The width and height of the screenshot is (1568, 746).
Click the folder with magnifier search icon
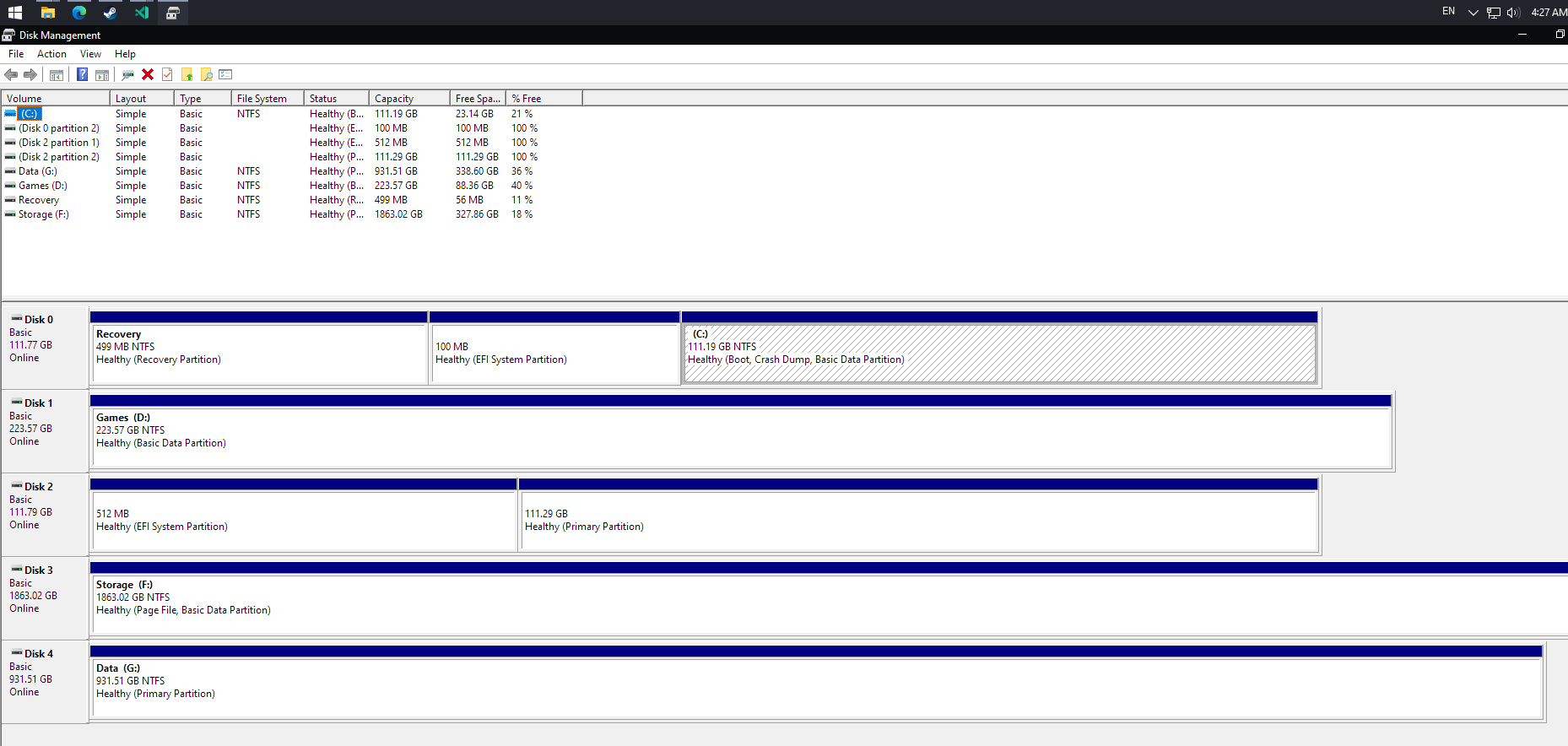[206, 74]
